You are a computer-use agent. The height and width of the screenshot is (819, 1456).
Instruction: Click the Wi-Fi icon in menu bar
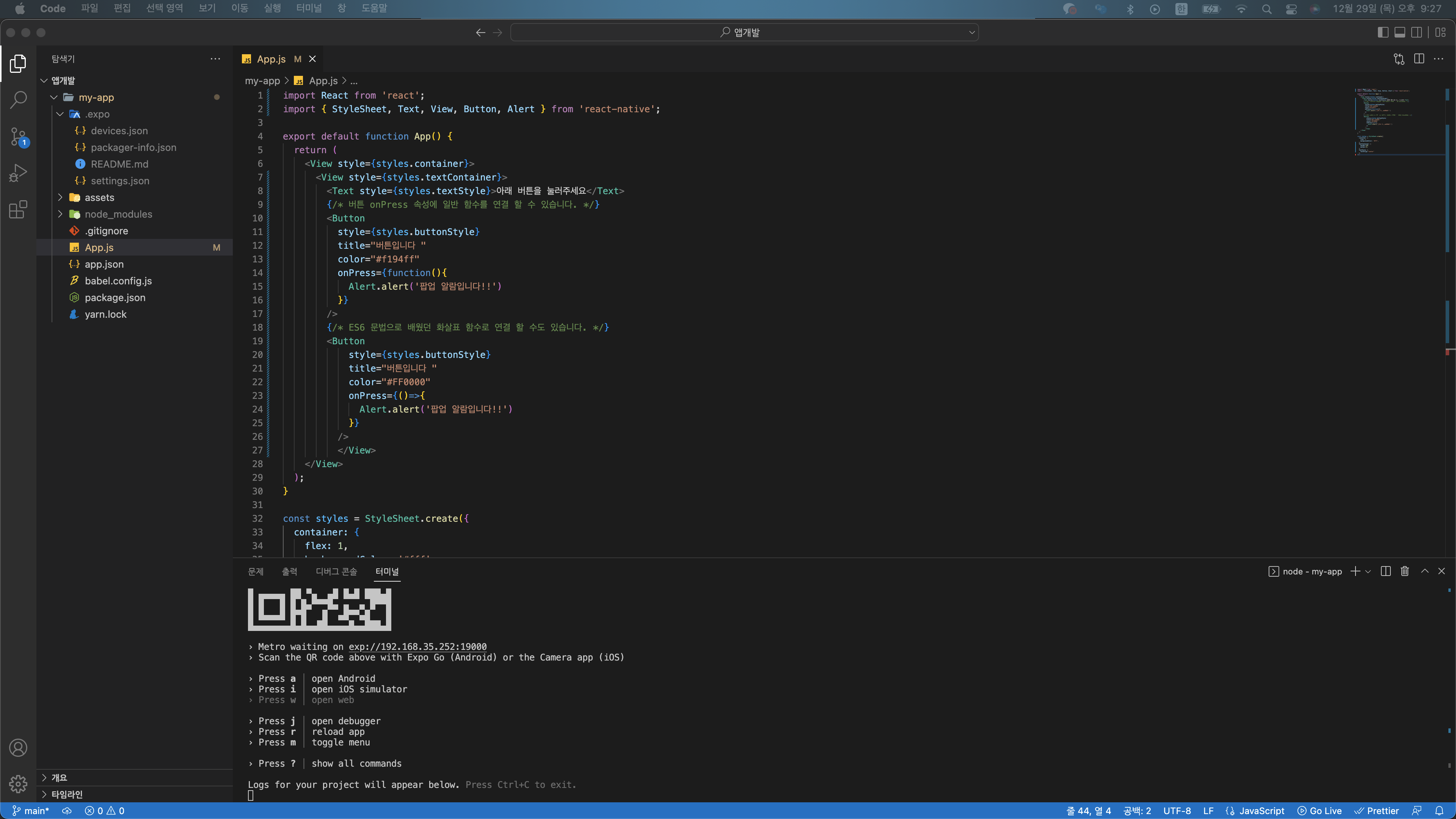1241,9
